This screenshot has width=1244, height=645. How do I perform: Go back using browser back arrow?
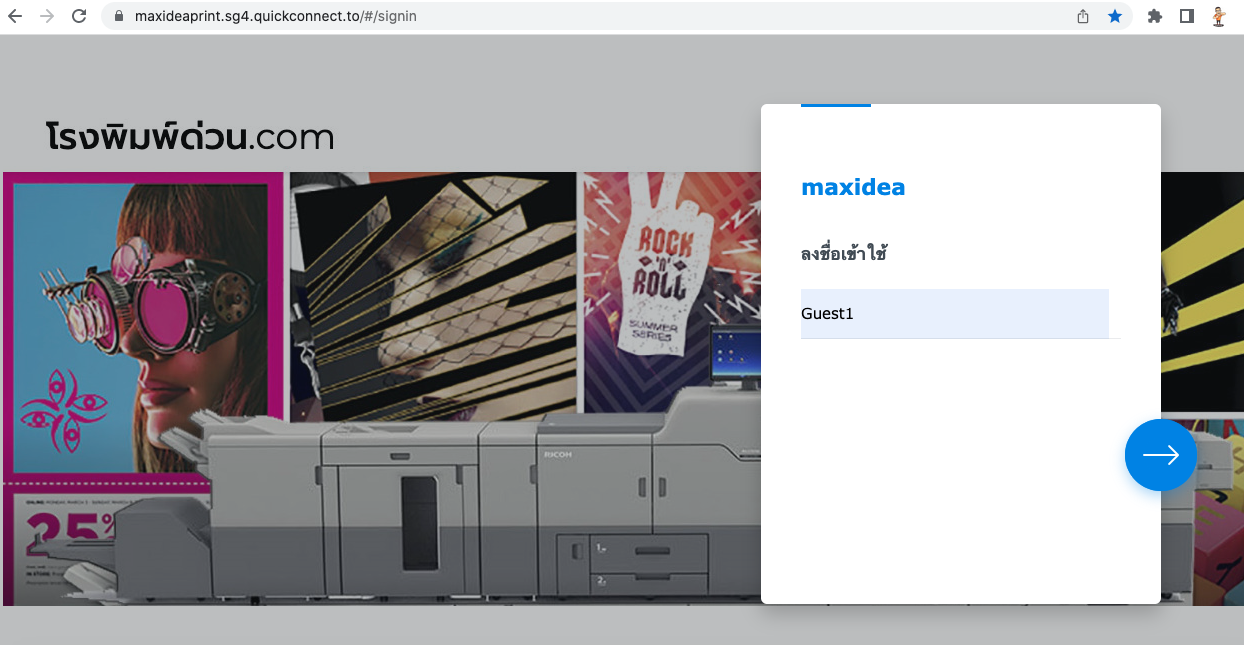15,16
